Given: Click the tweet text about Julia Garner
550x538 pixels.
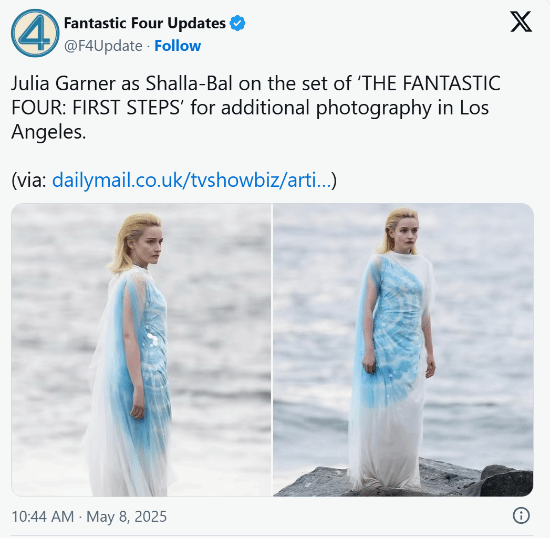Looking at the screenshot, I should pos(256,108).
